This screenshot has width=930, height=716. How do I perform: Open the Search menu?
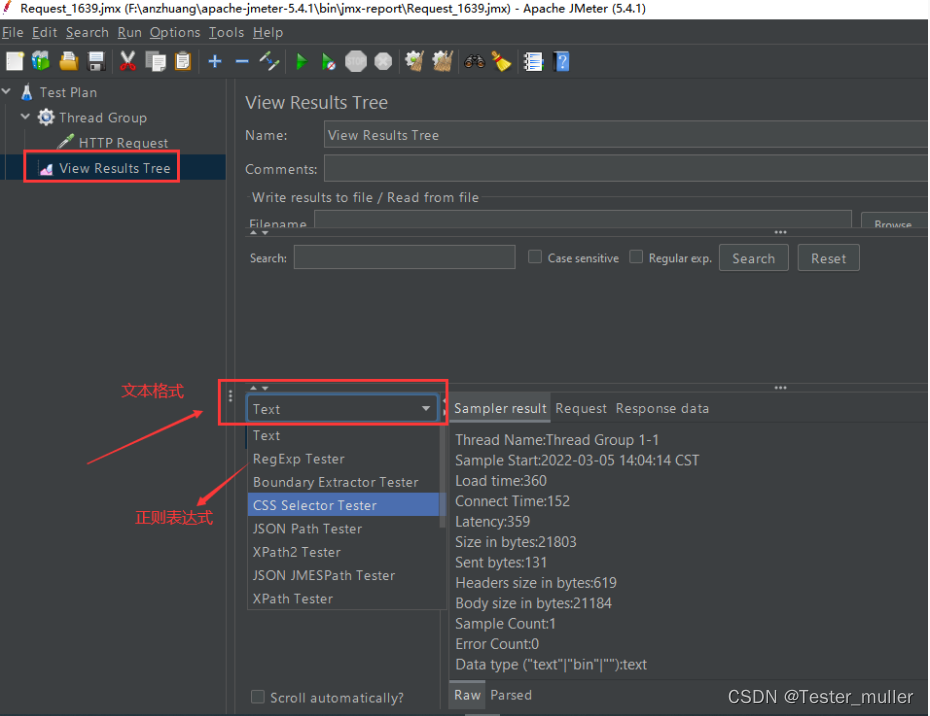(87, 32)
